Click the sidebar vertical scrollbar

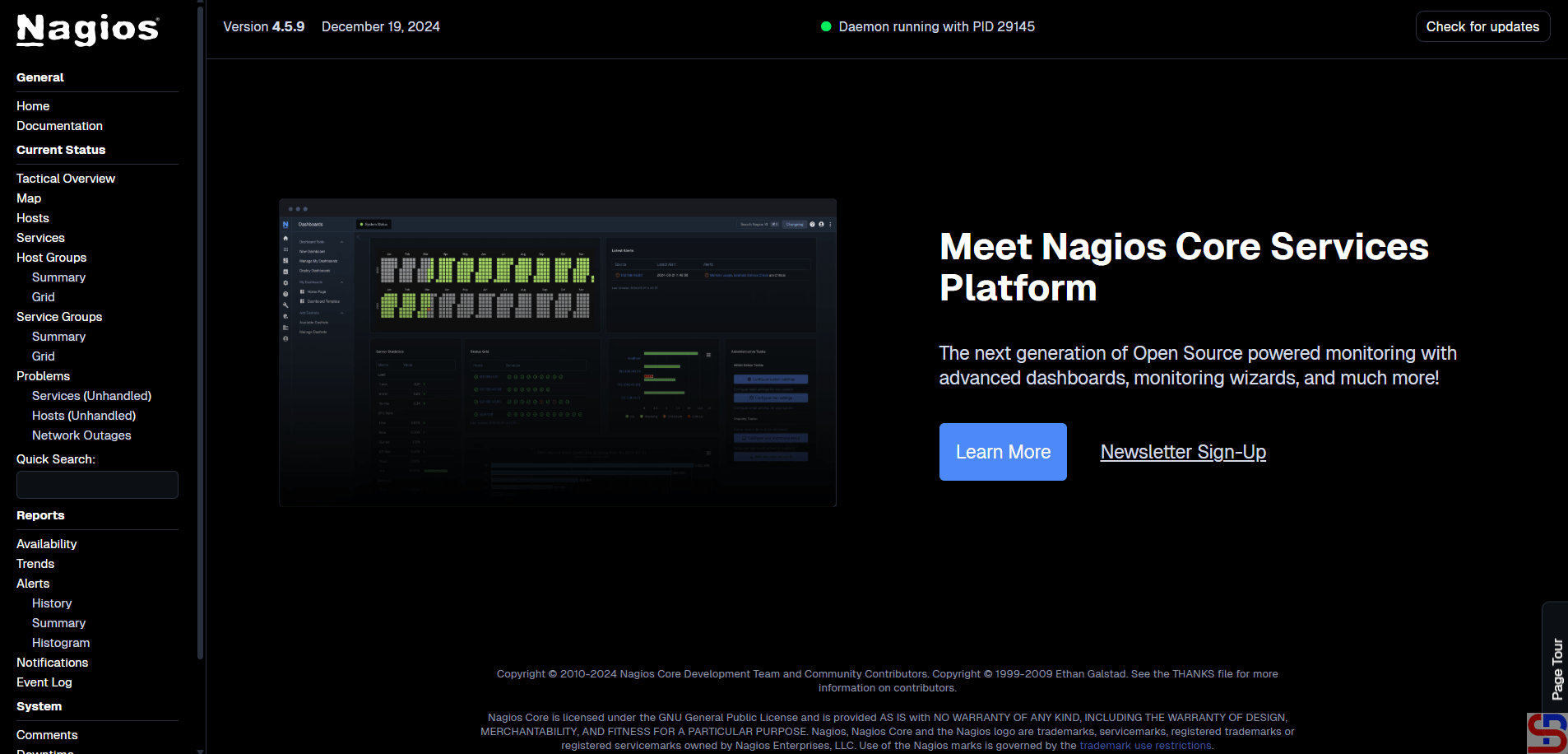(x=200, y=329)
